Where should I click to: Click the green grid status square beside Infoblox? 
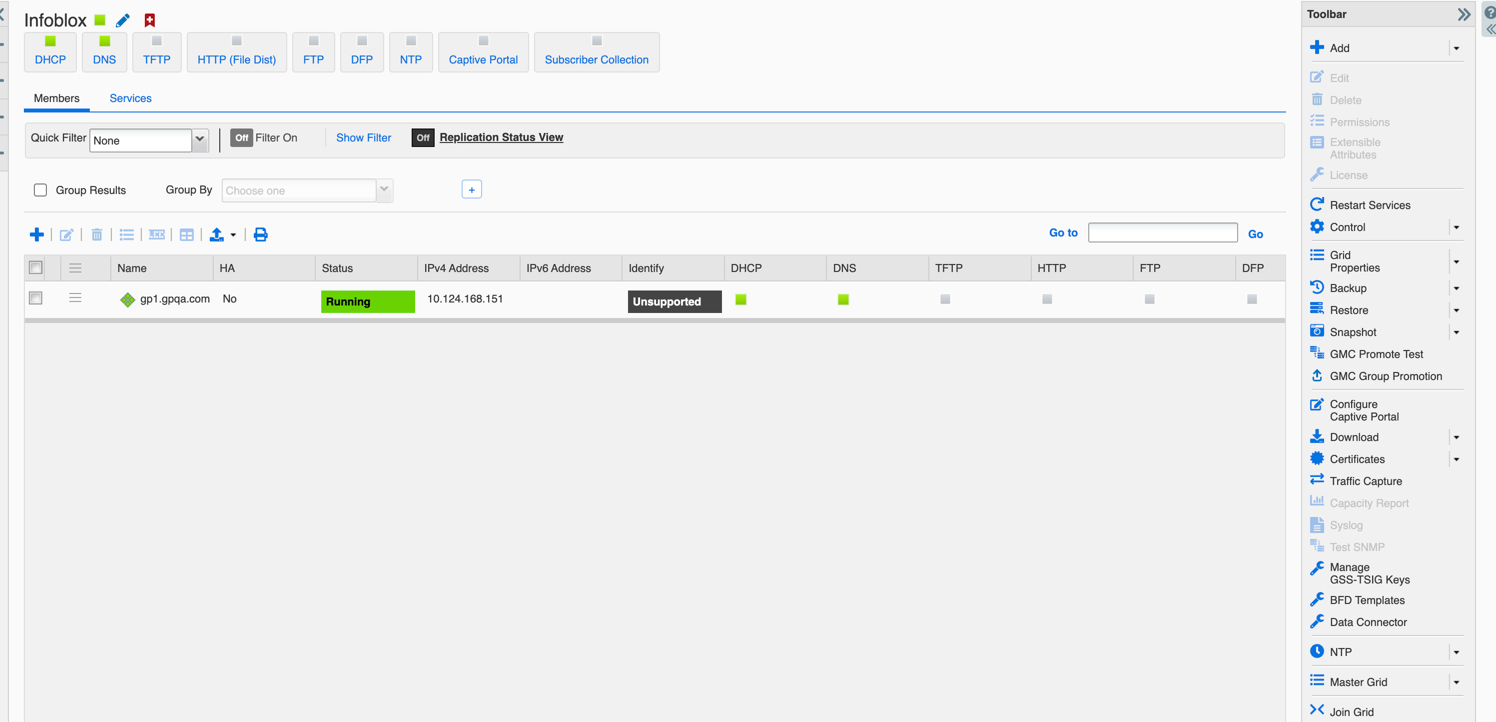(100, 20)
